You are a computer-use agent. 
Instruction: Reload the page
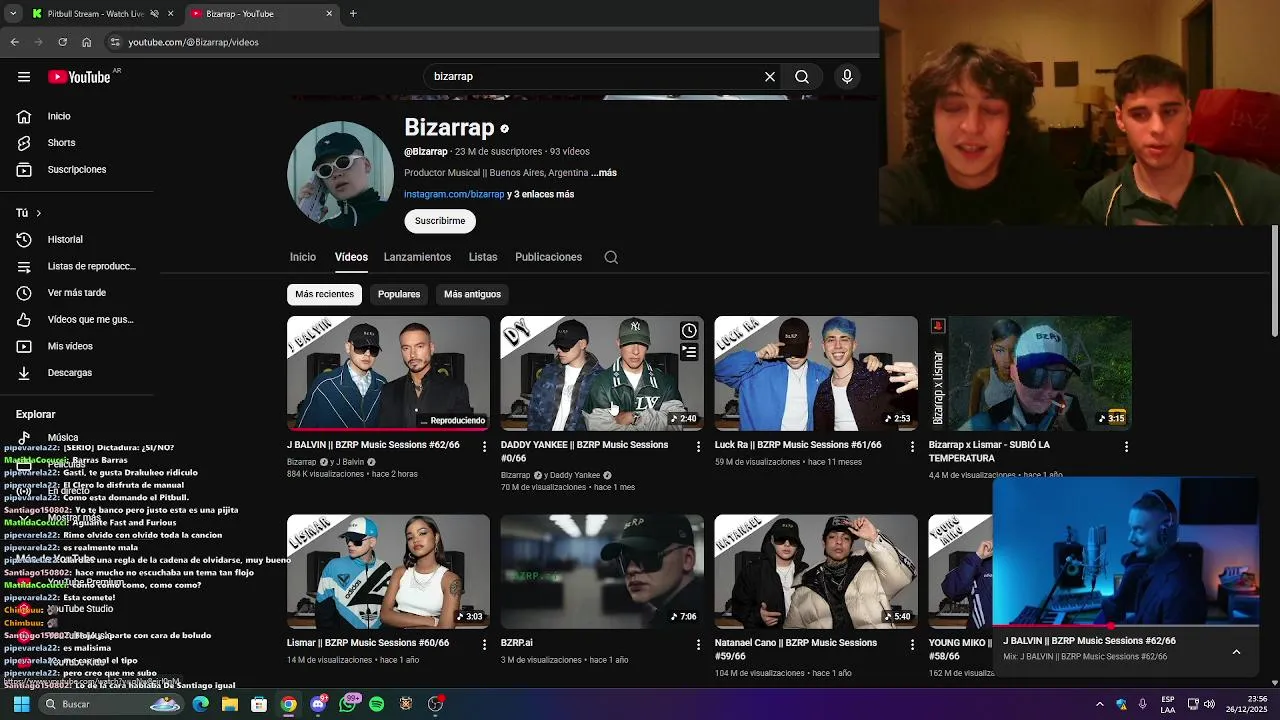(x=62, y=42)
